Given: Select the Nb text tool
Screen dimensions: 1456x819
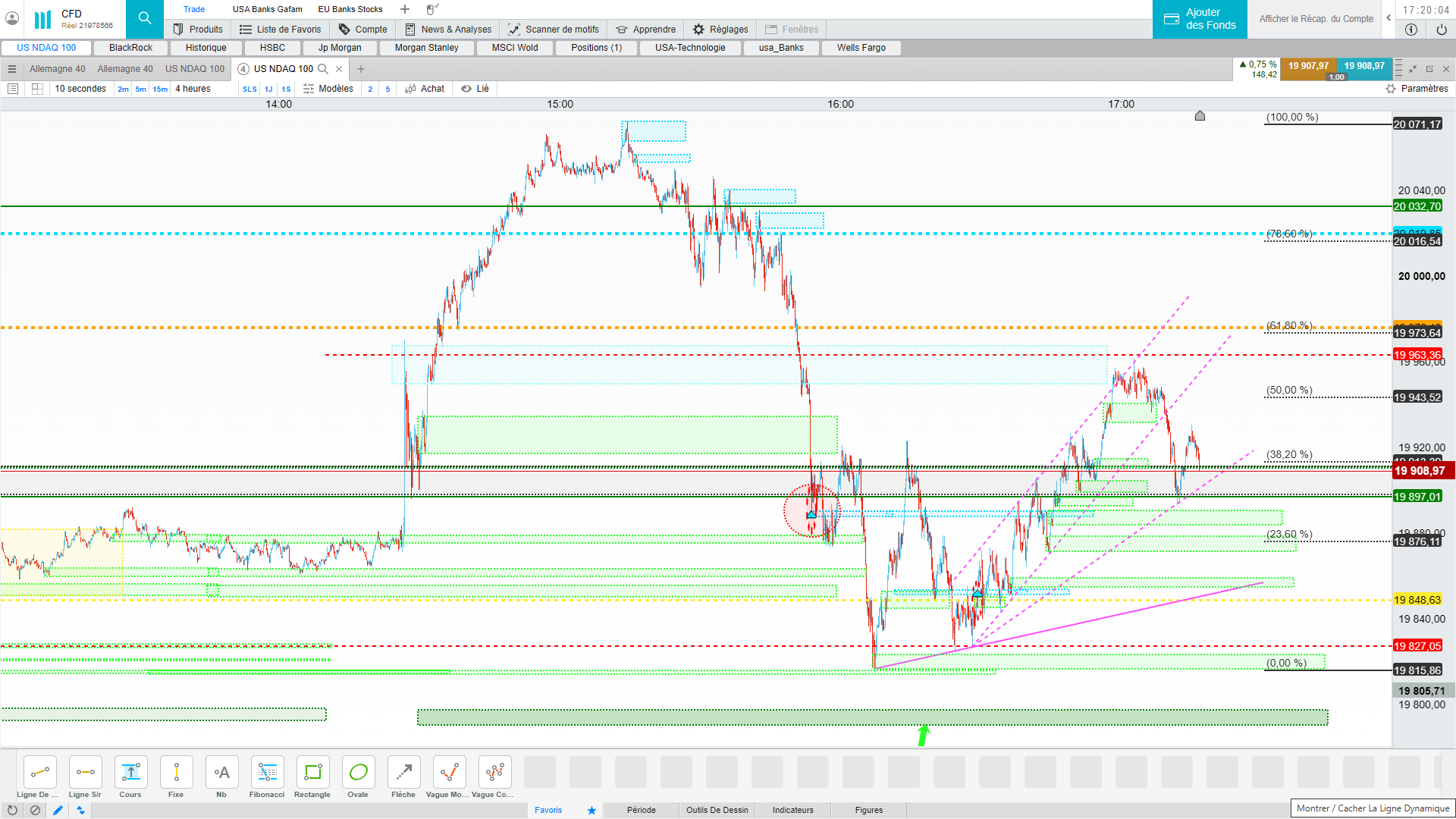Looking at the screenshot, I should [x=221, y=773].
